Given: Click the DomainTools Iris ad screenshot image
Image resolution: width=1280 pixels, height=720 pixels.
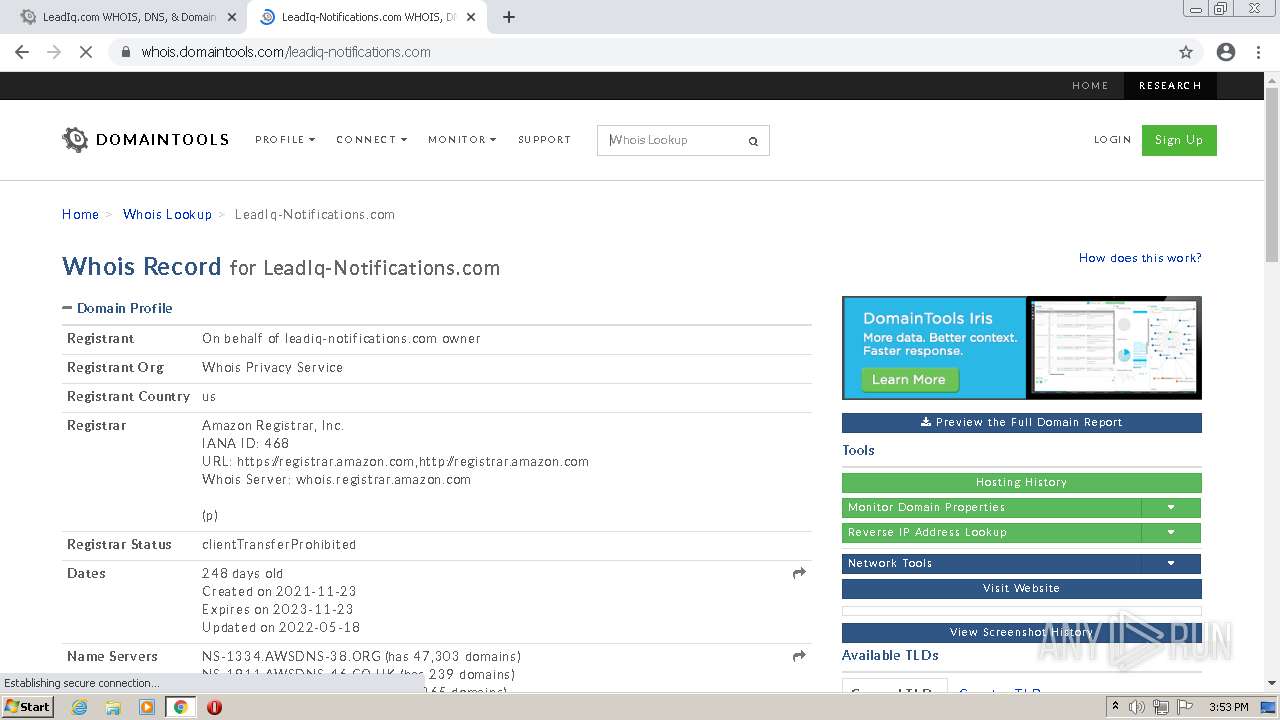Looking at the screenshot, I should pyautogui.click(x=1113, y=347).
